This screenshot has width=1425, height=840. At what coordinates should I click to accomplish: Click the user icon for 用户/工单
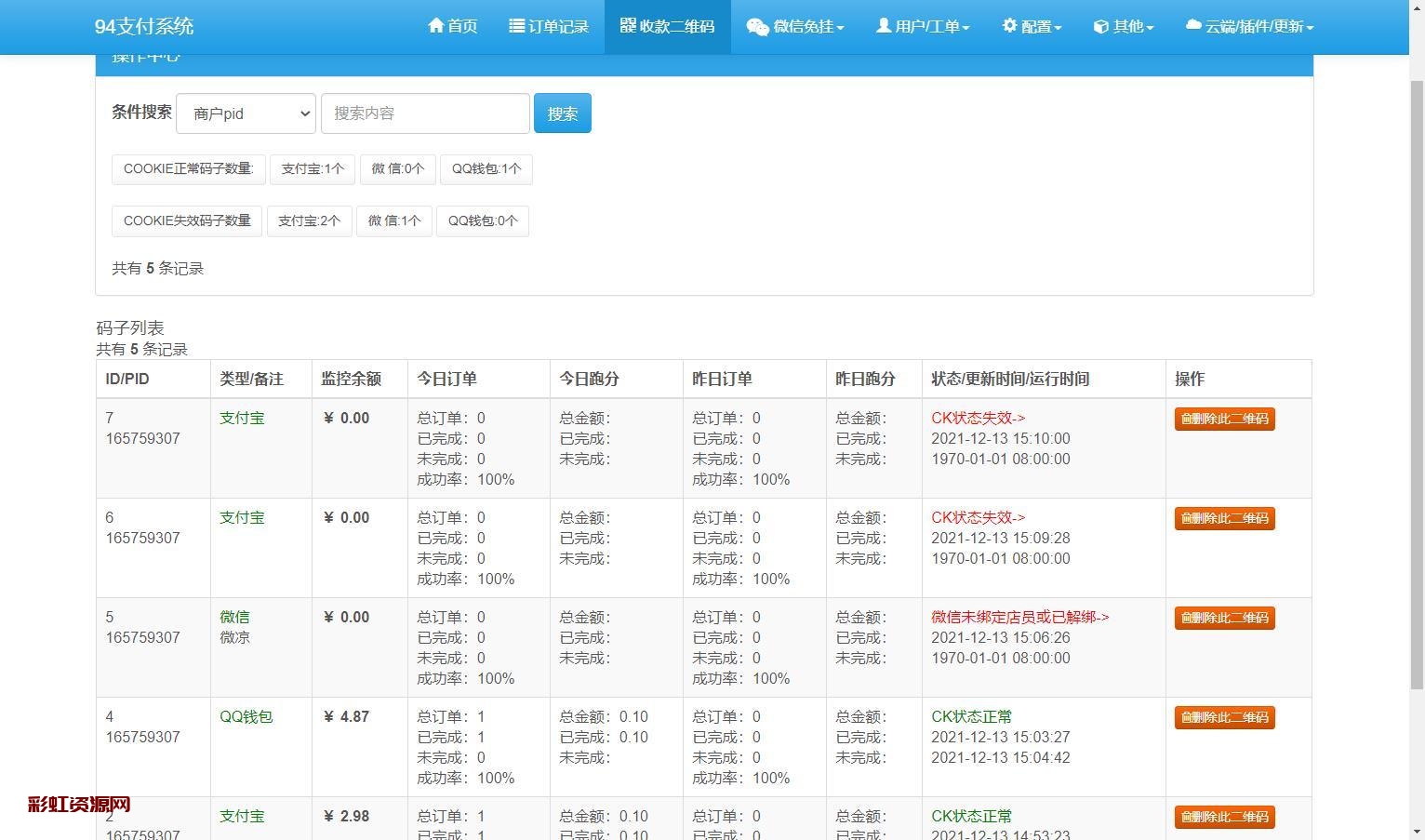(x=884, y=26)
